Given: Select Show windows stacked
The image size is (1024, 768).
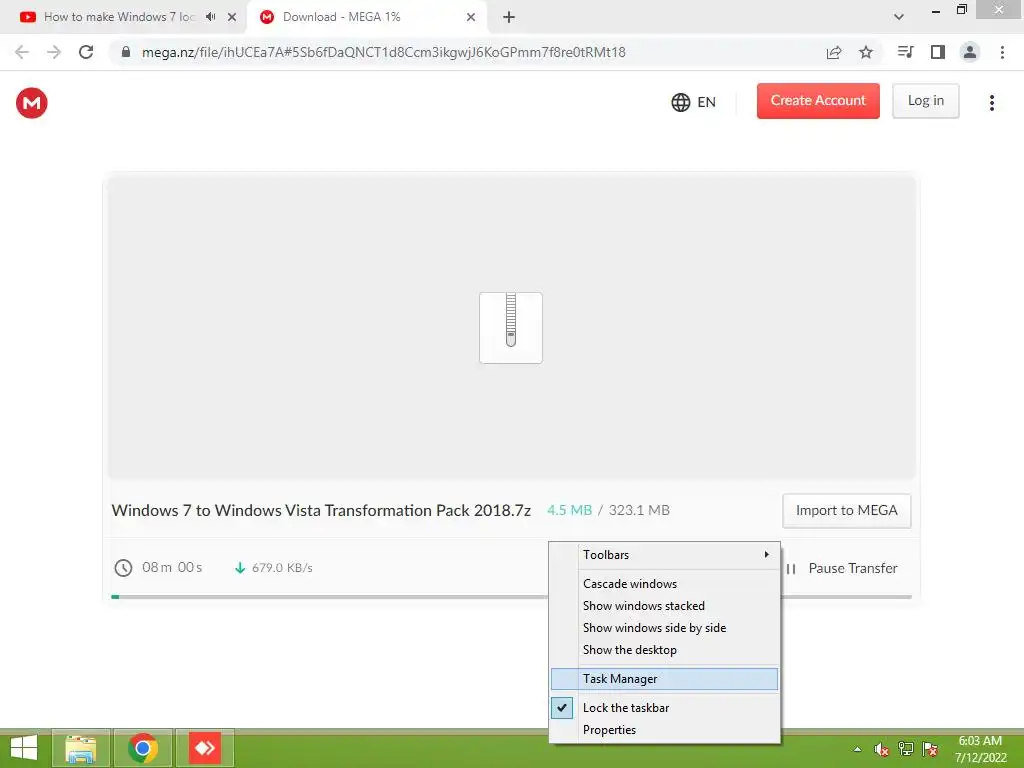Looking at the screenshot, I should pos(664,606).
